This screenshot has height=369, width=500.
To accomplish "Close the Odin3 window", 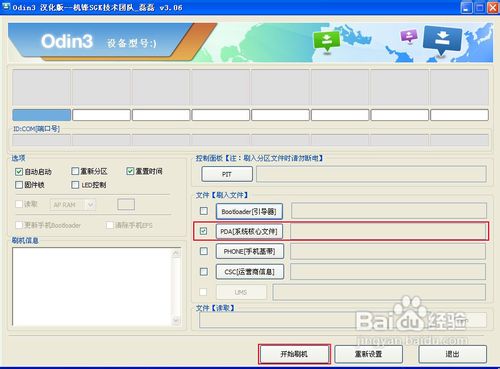I will click(493, 7).
